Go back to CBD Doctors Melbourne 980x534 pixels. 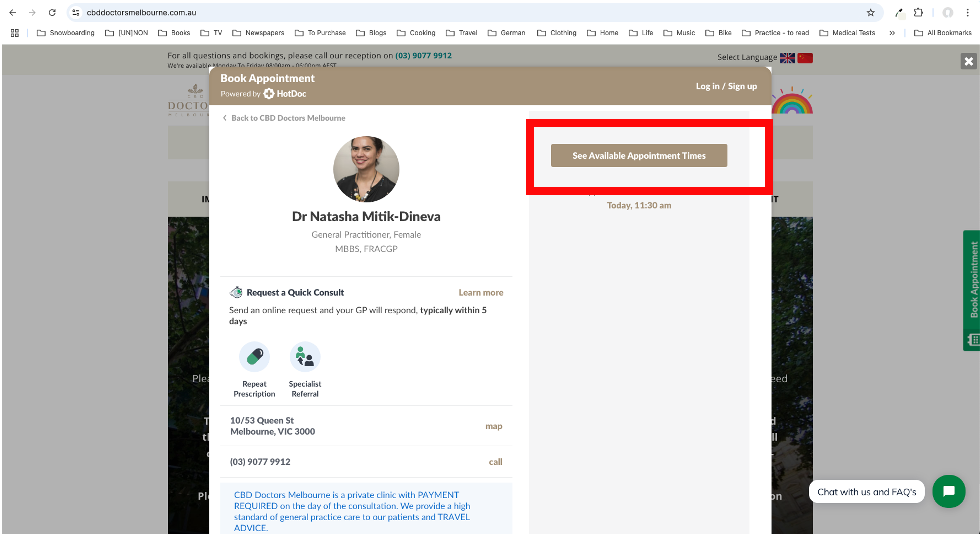284,118
